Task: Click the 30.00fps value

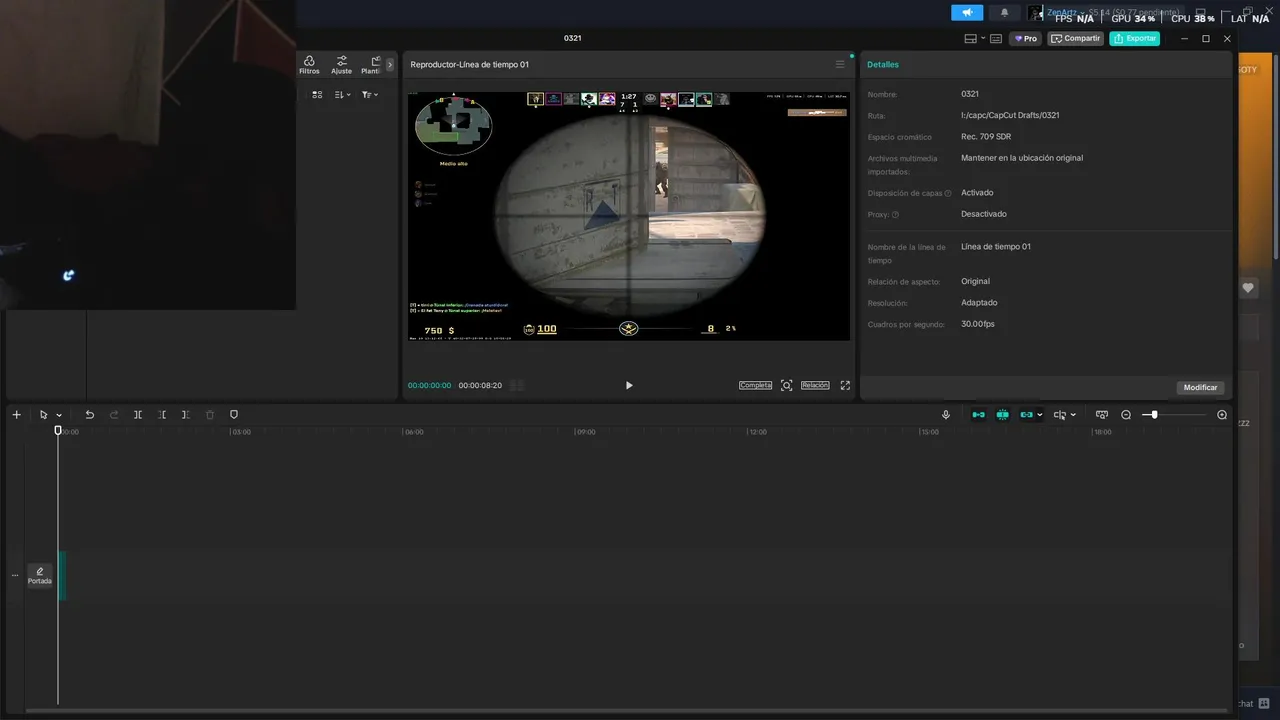Action: 978,324
